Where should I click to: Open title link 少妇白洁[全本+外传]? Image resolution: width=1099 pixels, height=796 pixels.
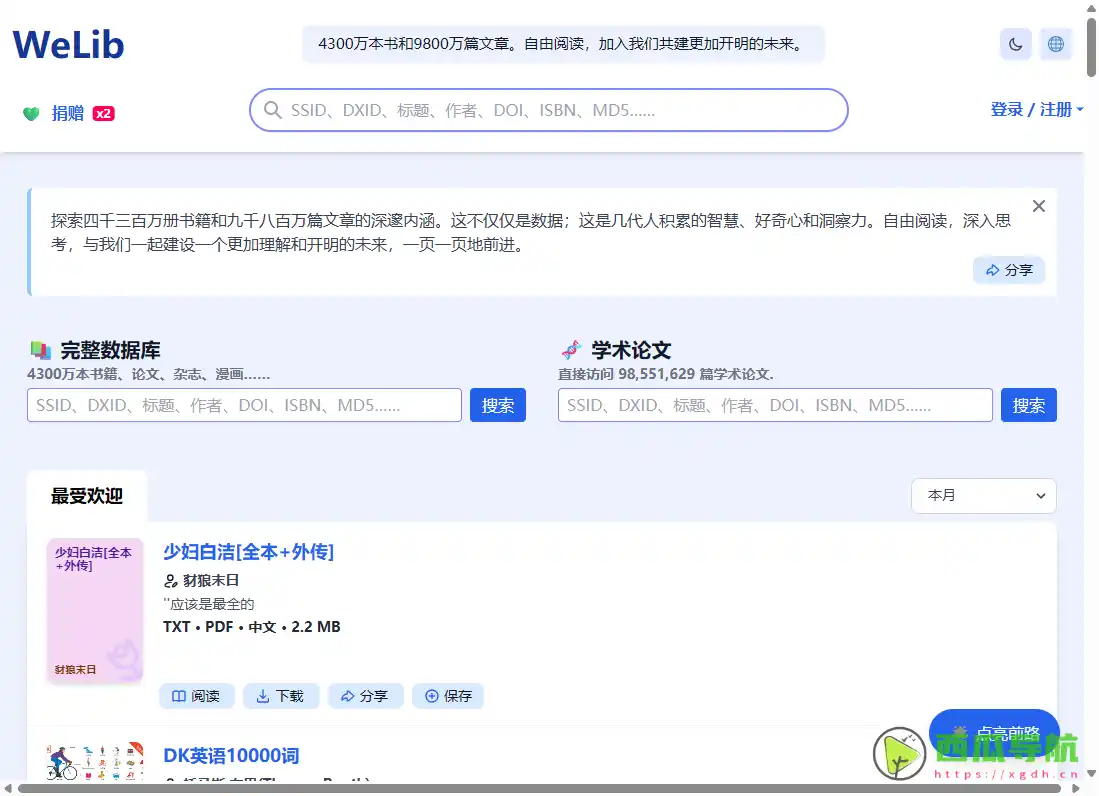(x=249, y=552)
